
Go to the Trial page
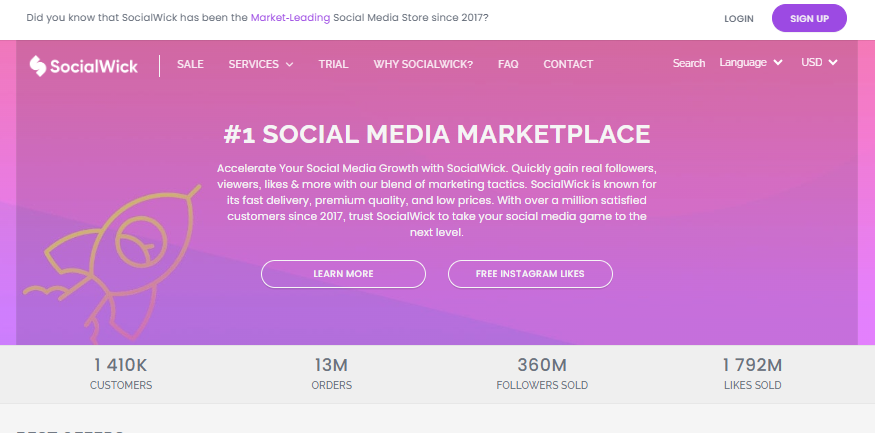[x=333, y=64]
